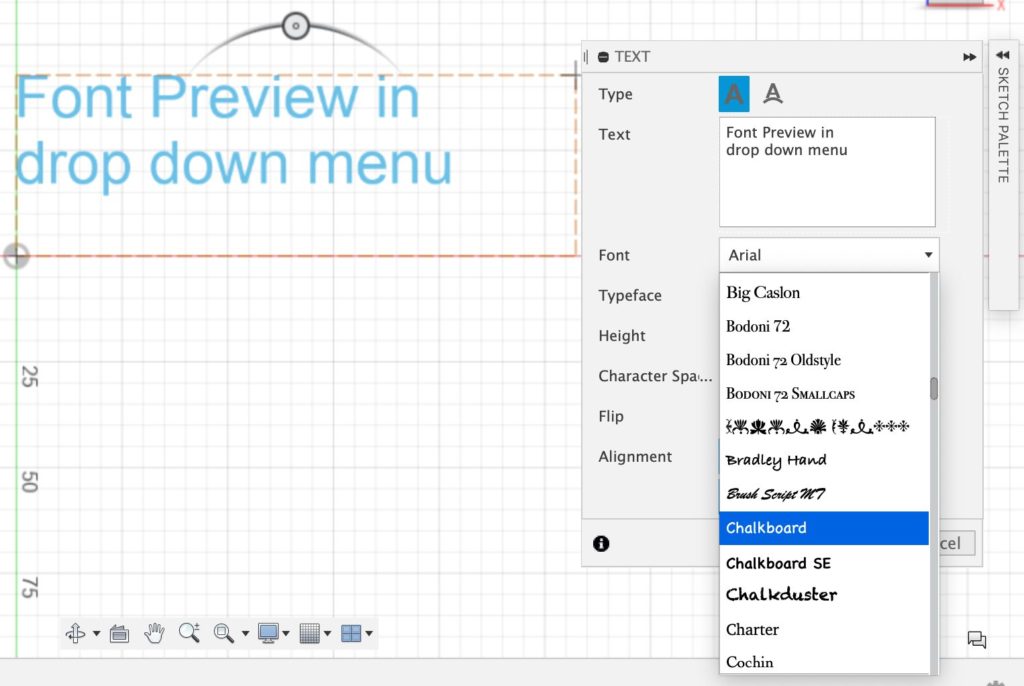Click the Viewports layout icon
The image size is (1024, 686).
pyautogui.click(x=351, y=633)
